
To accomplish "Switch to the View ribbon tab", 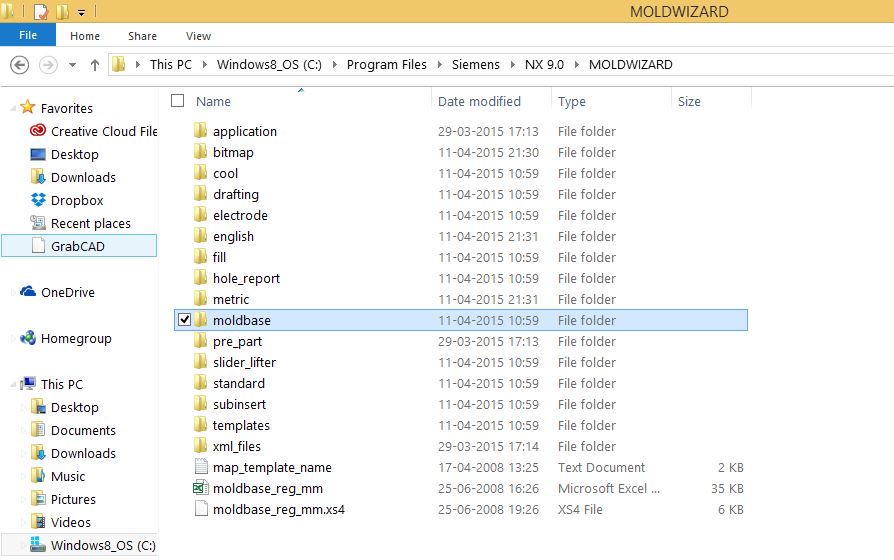I will click(x=198, y=36).
